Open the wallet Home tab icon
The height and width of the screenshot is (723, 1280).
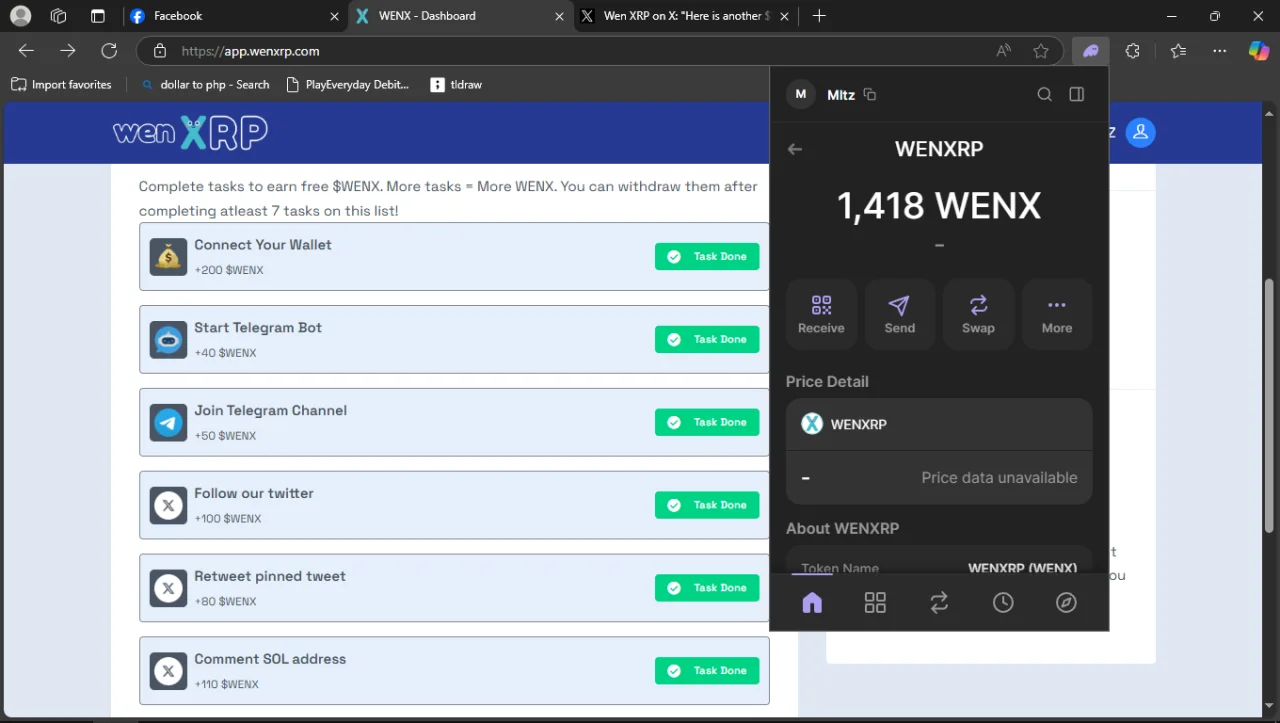(812, 602)
